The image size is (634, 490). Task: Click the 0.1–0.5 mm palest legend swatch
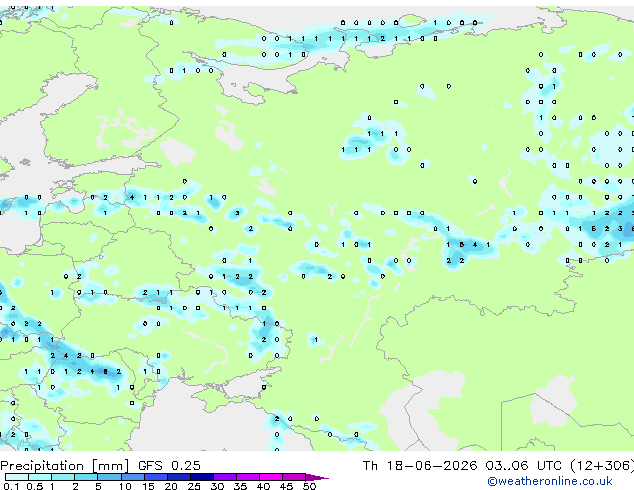coord(17,477)
